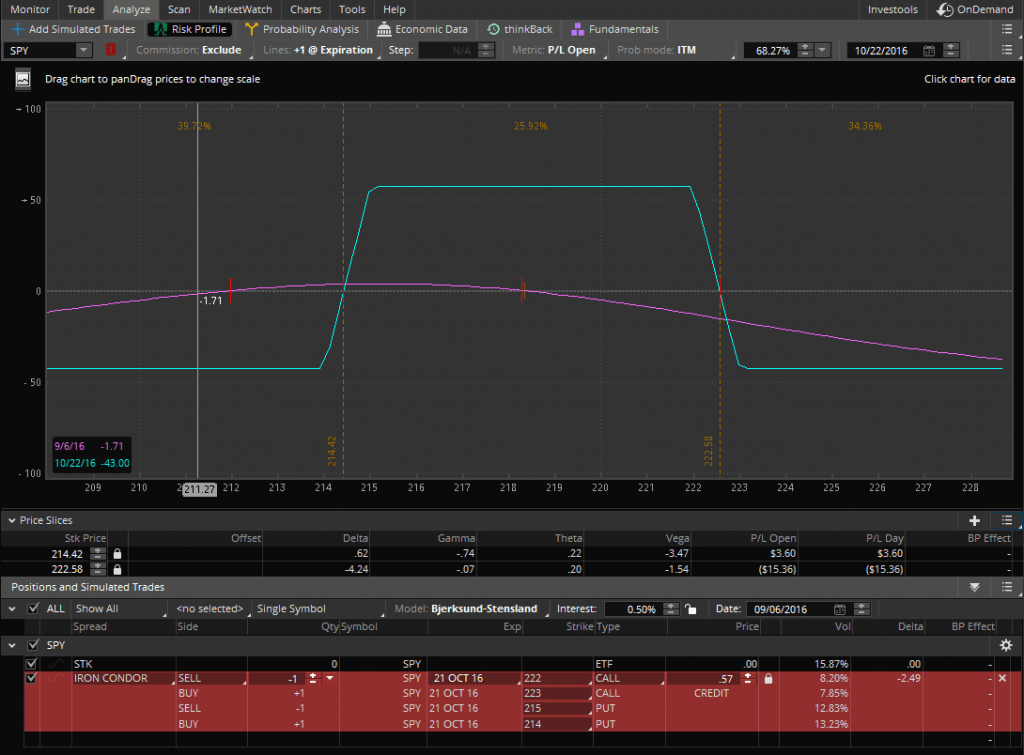Activate OnDemand mode
Viewport: 1024px width, 755px height.
pos(975,9)
